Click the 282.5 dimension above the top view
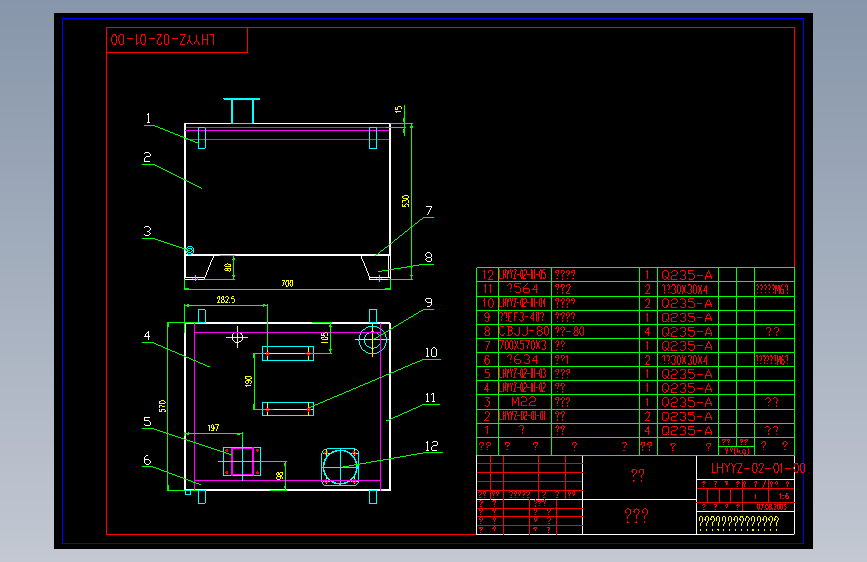Image resolution: width=867 pixels, height=562 pixels. (x=226, y=299)
